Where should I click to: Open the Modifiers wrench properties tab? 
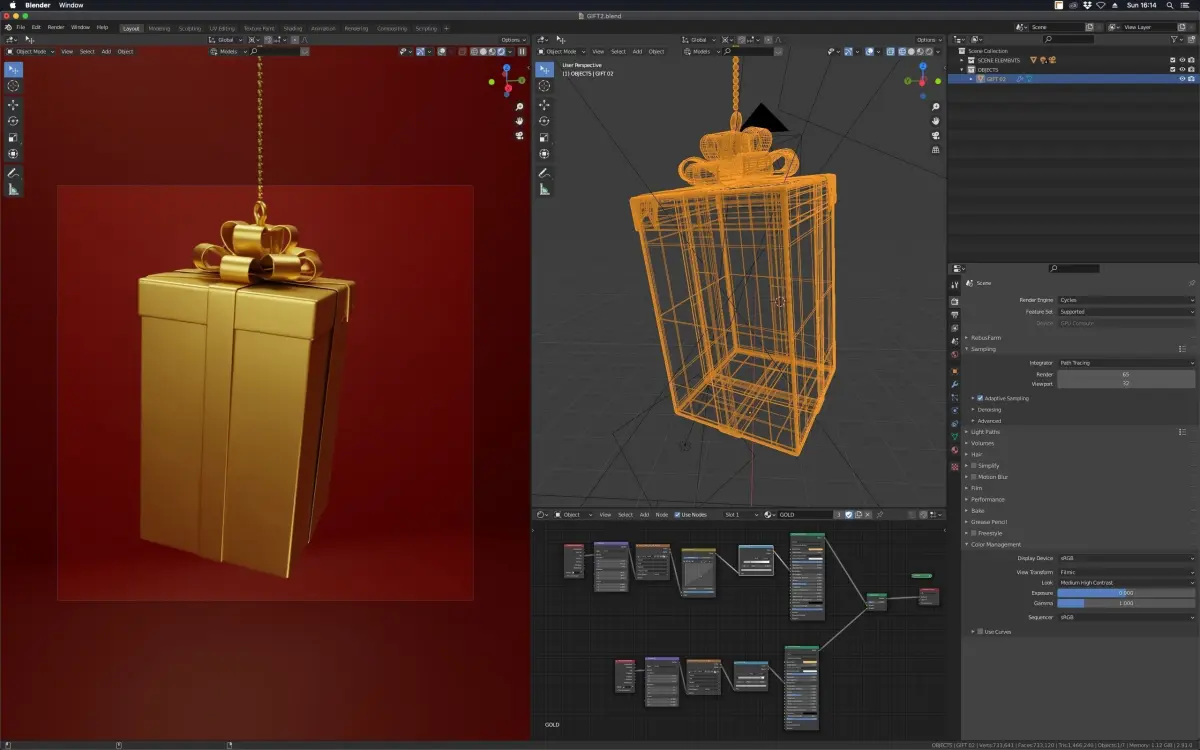coord(954,384)
